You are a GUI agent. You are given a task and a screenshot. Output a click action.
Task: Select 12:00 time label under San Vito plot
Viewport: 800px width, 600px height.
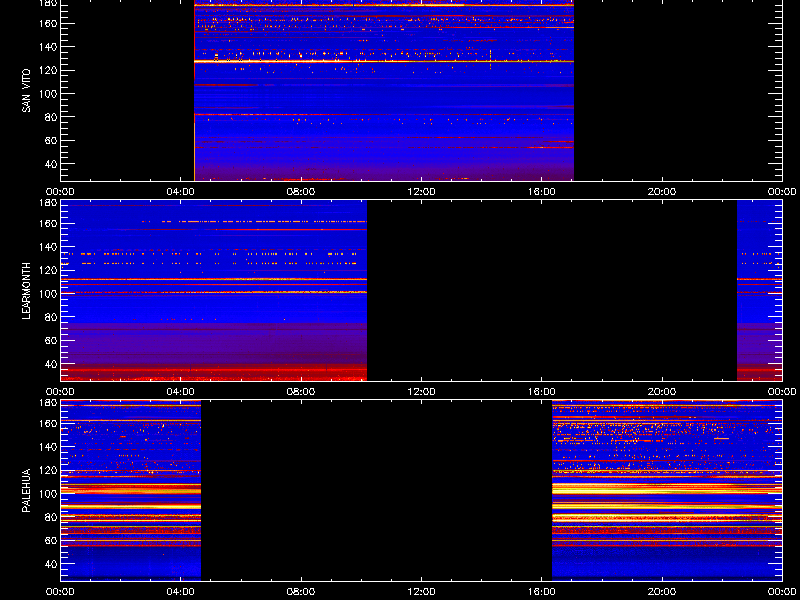pos(421,192)
